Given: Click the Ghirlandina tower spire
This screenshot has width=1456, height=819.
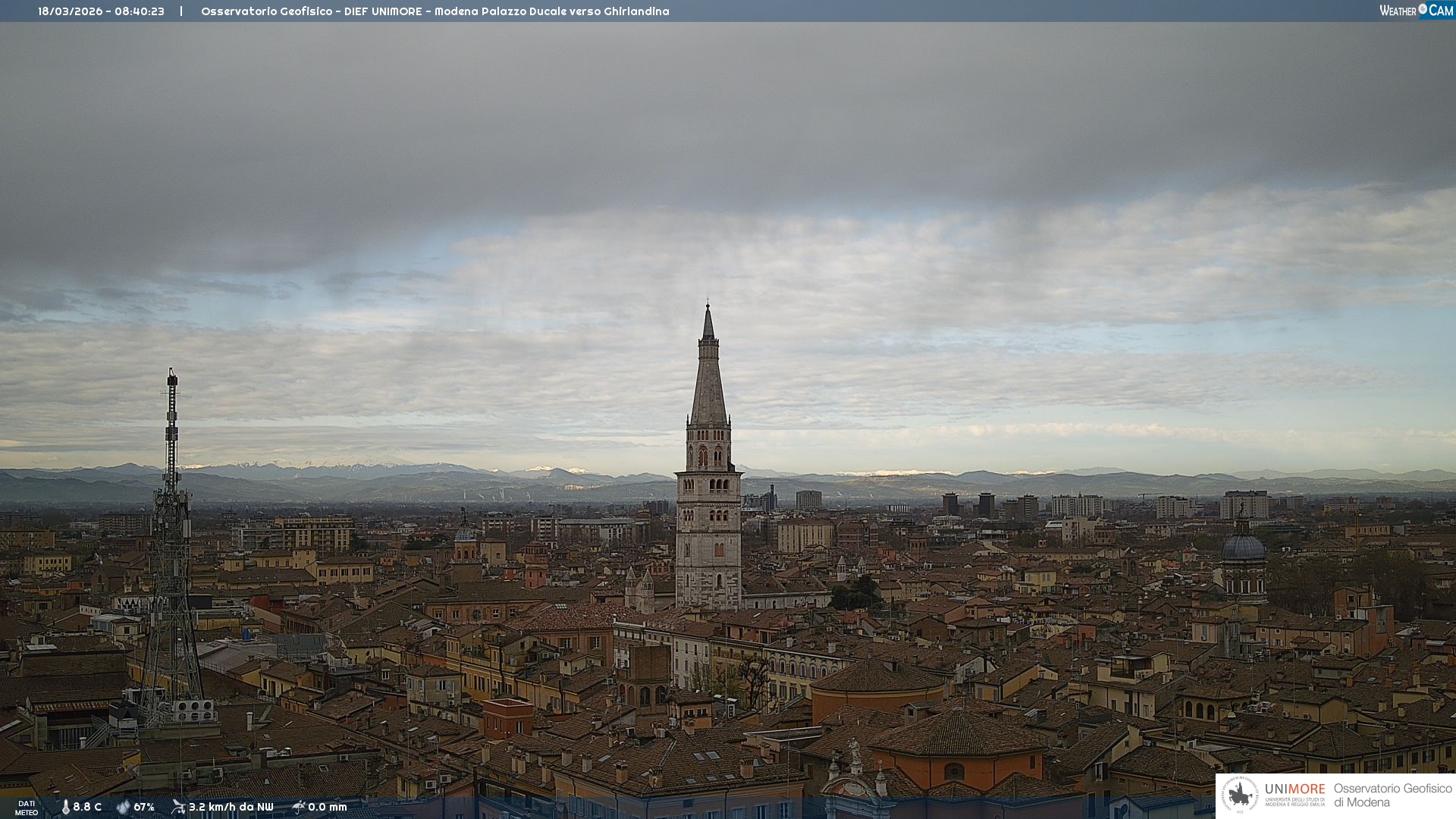Looking at the screenshot, I should pos(708,379).
